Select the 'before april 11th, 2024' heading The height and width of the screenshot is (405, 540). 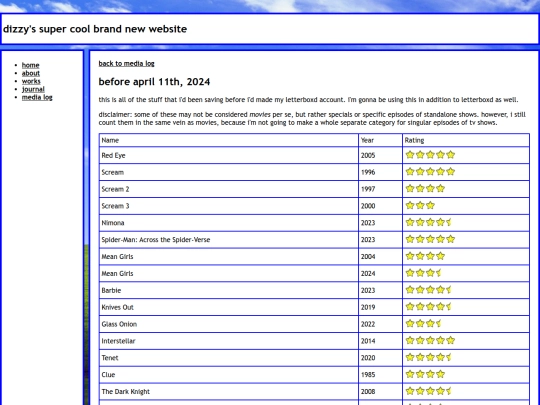click(154, 82)
